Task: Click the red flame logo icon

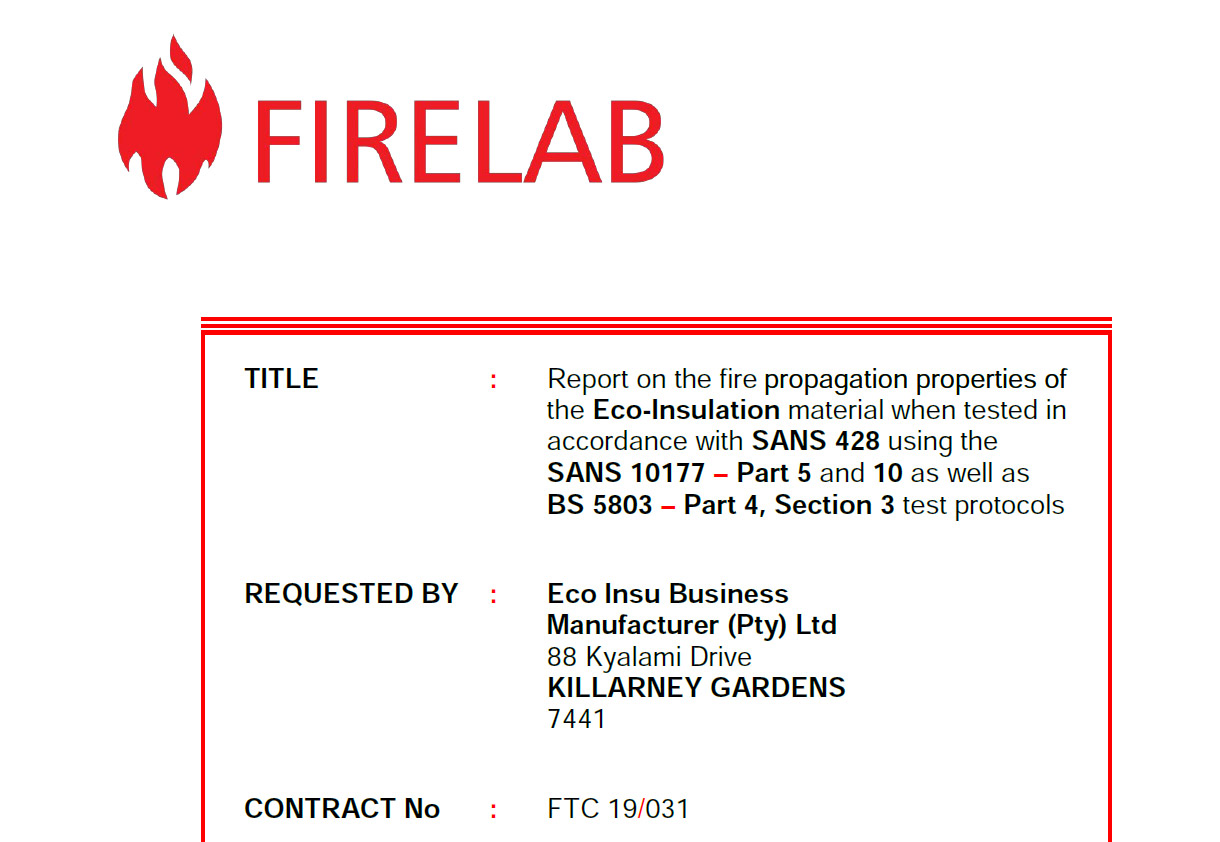Action: click(170, 117)
